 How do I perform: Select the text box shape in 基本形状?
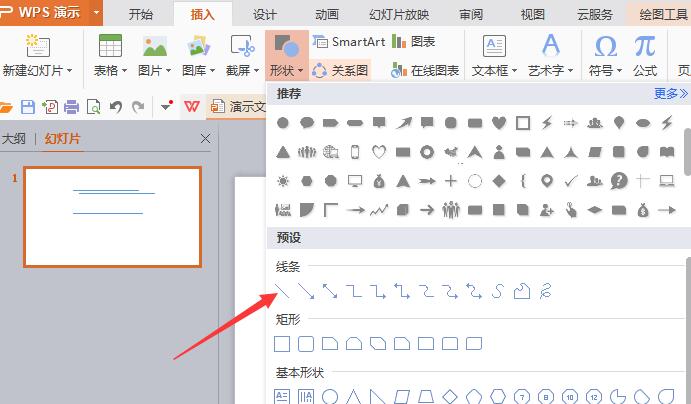(282, 397)
